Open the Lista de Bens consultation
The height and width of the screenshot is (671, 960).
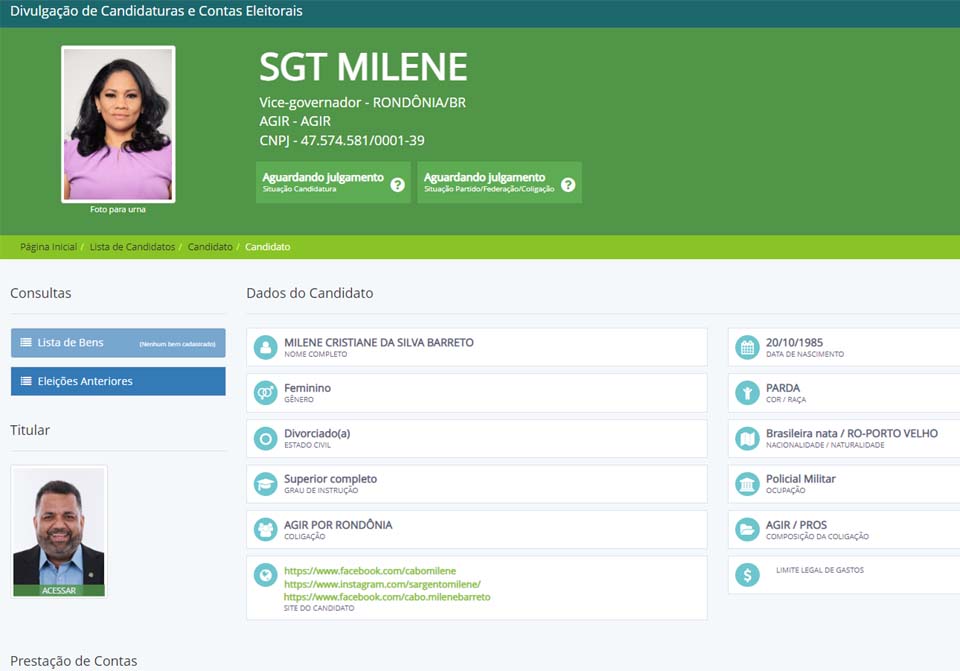pos(118,343)
